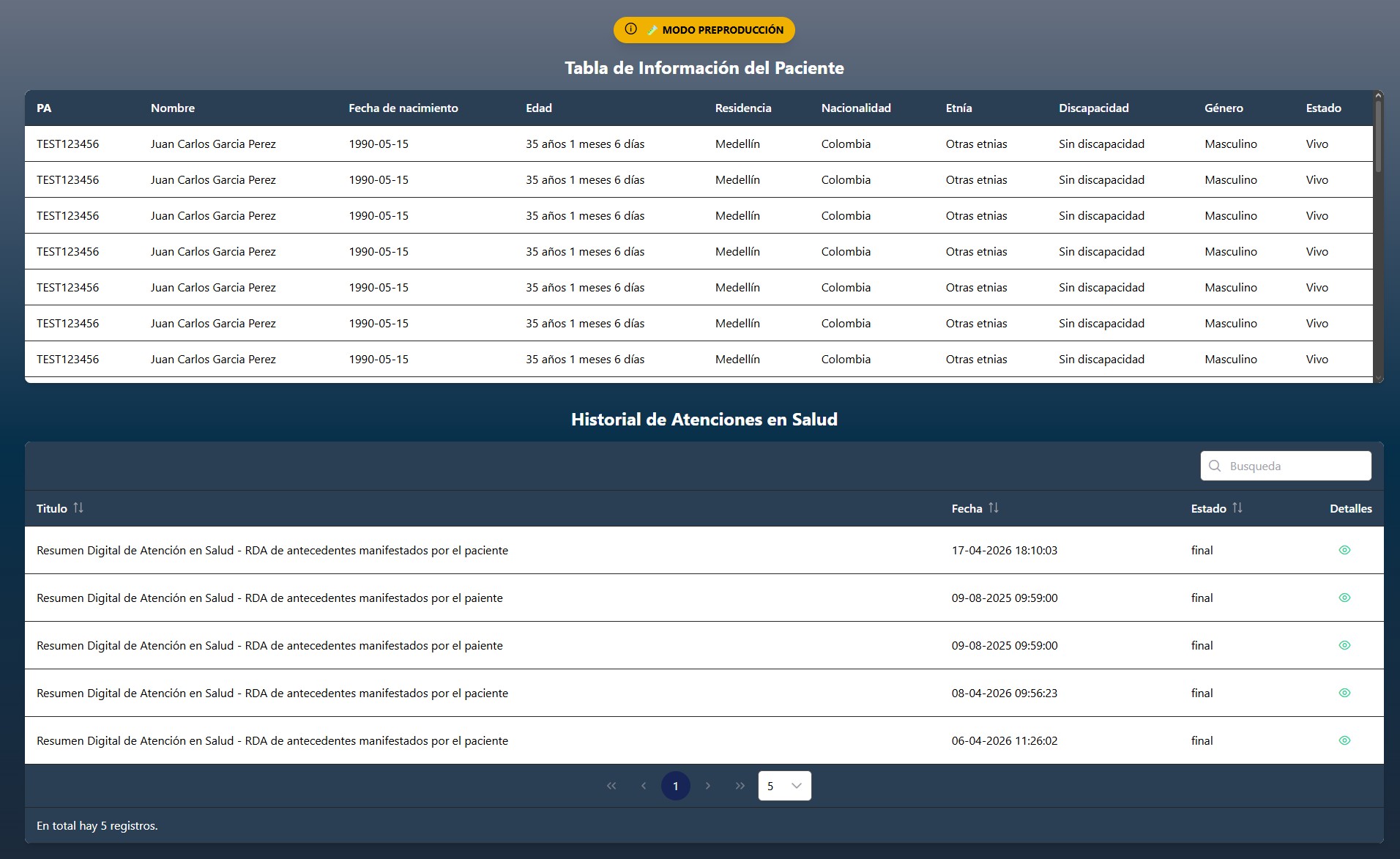Click the magnifier icon in search box
This screenshot has height=859, width=1400.
[x=1215, y=466]
